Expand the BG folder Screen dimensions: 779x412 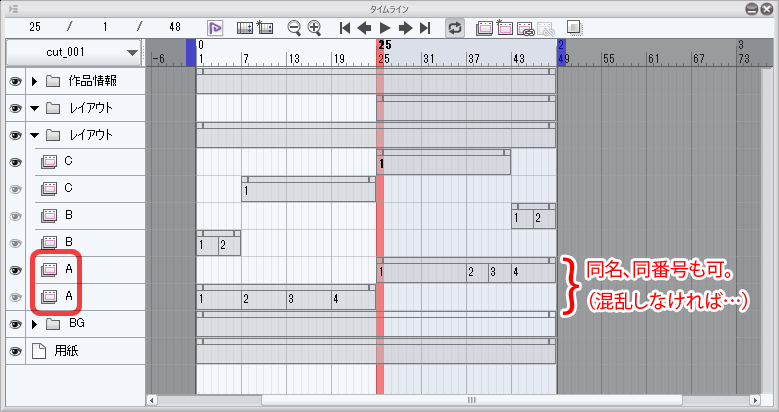(x=34, y=324)
